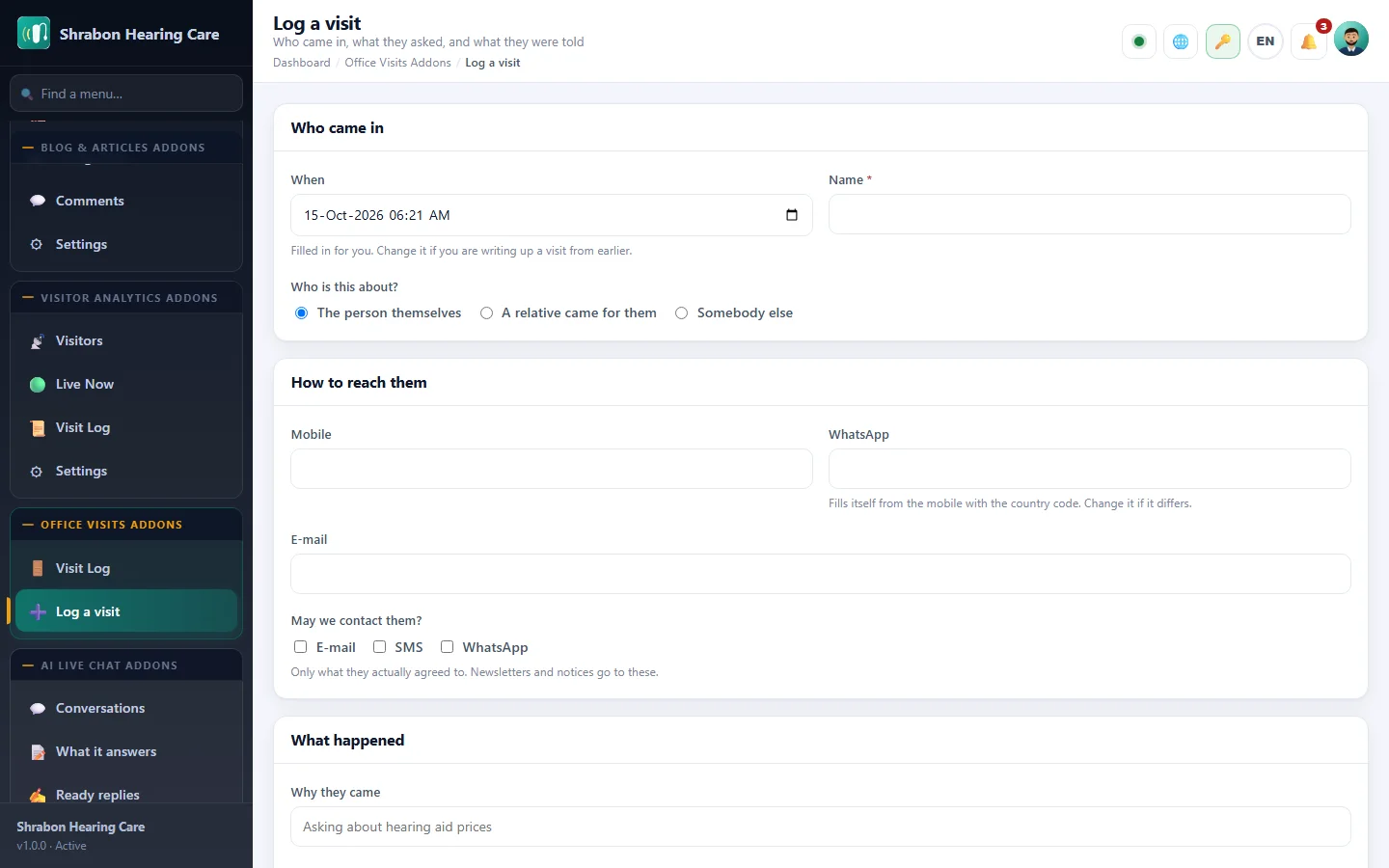
Task: Select "The person themselves" radio option
Action: coord(302,312)
